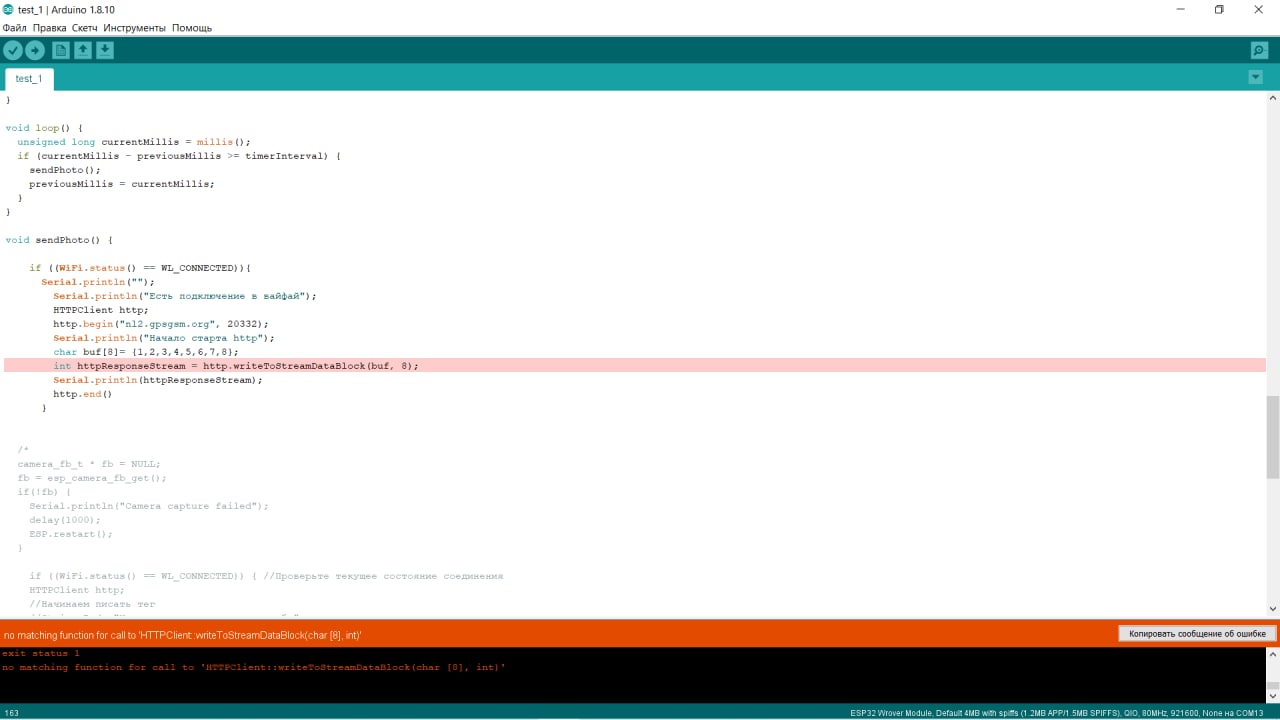Click the 'HTTPClient http;' declaration line
This screenshot has height=720, width=1280.
point(101,310)
